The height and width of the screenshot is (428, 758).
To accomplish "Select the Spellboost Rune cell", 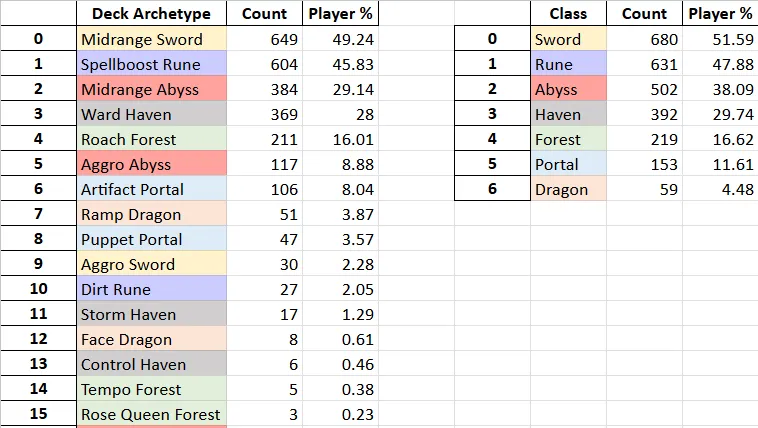I will click(151, 64).
